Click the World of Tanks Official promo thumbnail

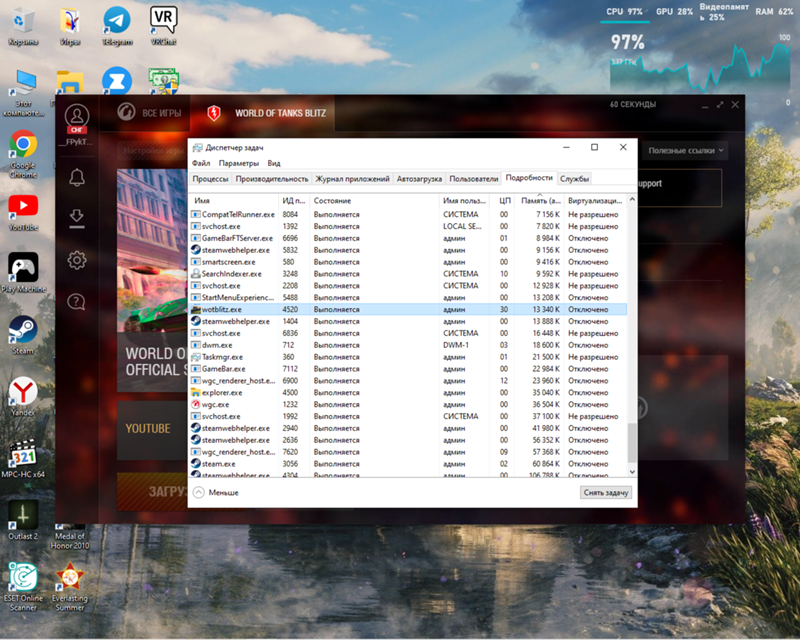(152, 280)
